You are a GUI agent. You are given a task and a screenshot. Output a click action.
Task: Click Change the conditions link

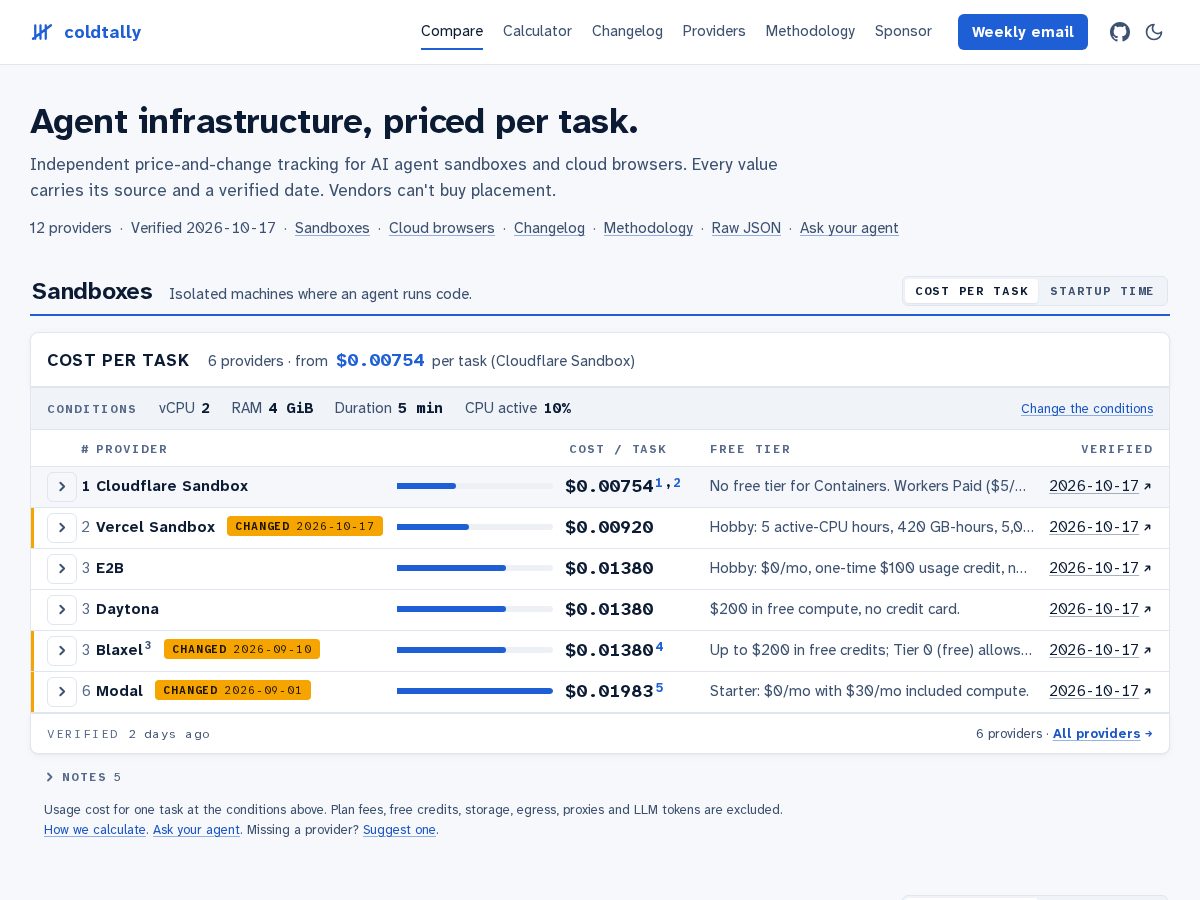coord(1087,409)
